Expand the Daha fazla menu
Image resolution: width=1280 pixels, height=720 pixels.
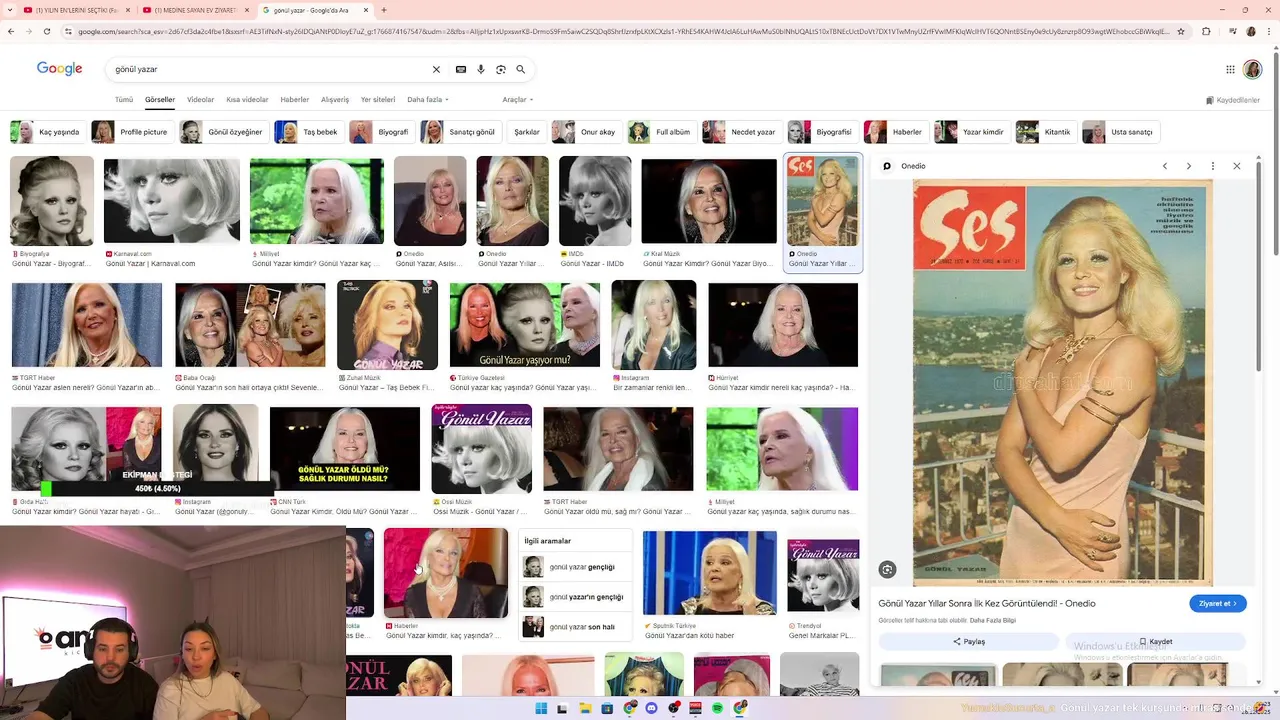click(427, 100)
